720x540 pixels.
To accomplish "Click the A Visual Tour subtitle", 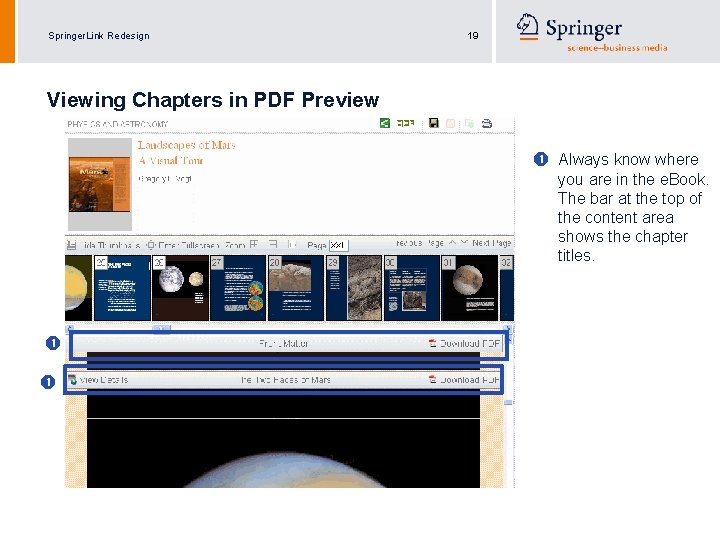I will pos(171,161).
